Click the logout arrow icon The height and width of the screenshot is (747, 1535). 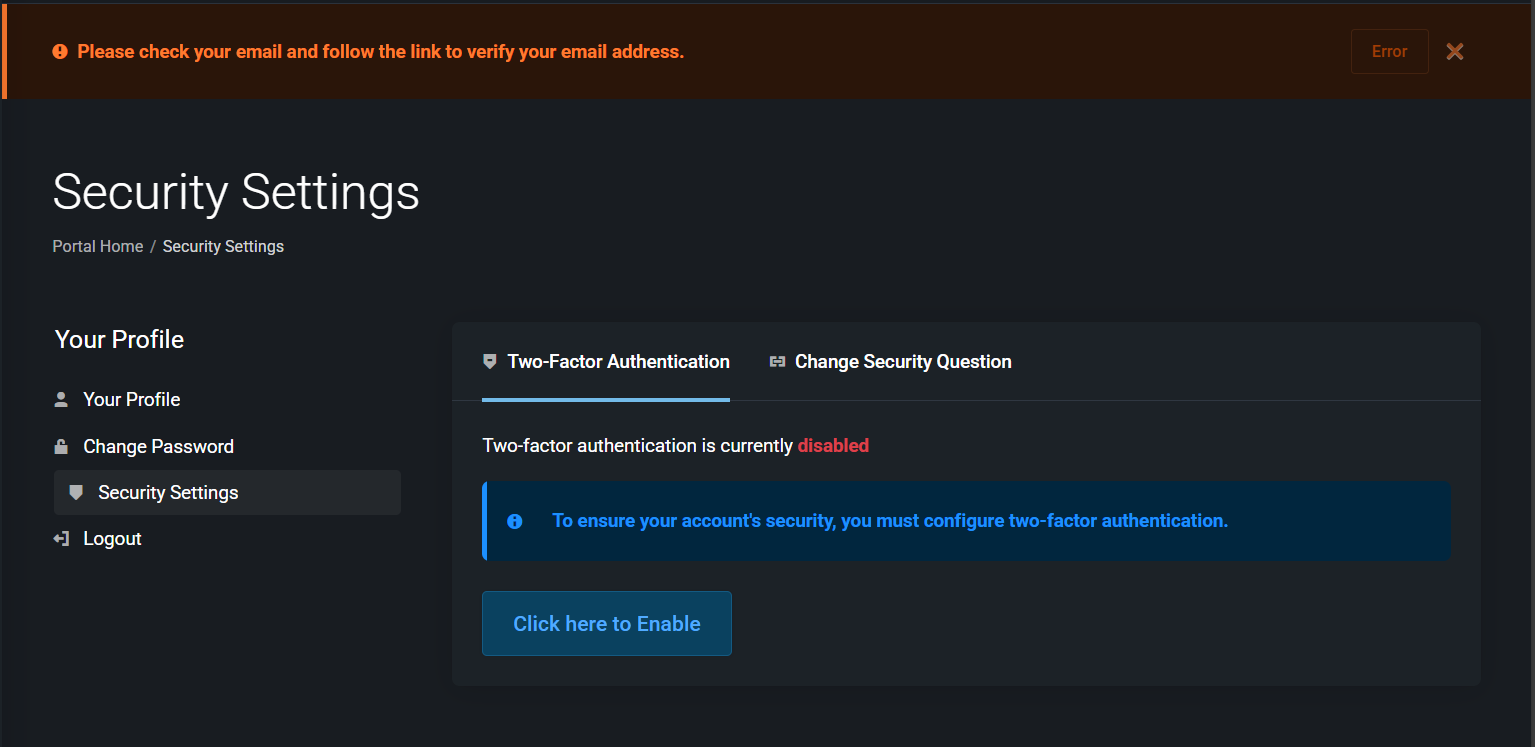click(x=61, y=539)
